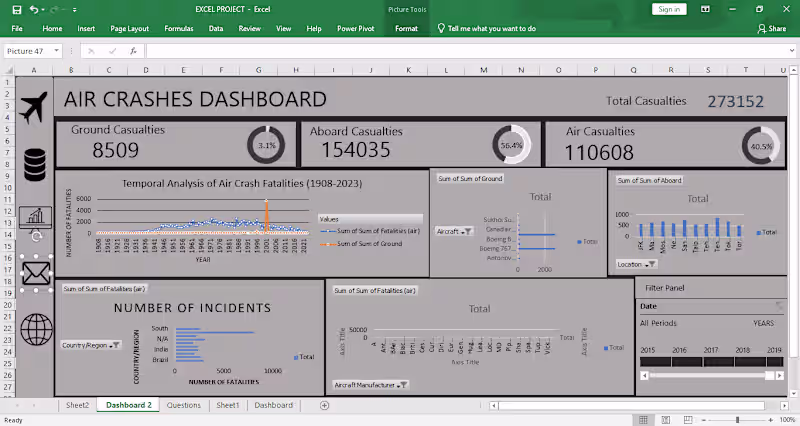Viewport: 800px width, 426px height.
Task: Open the Page Layout ribbon tab
Action: (130, 29)
